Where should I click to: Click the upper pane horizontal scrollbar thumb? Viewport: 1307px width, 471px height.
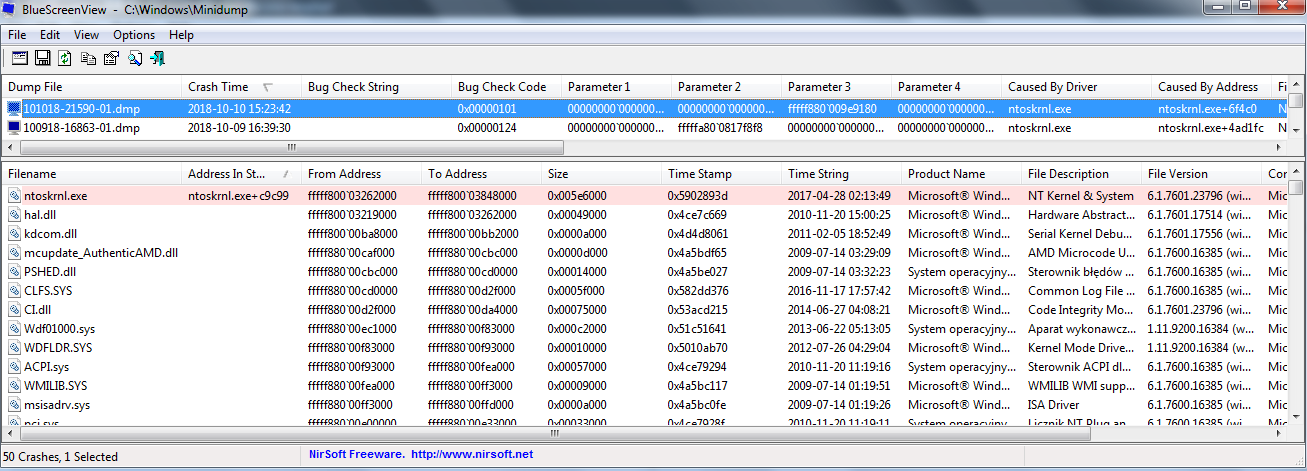pyautogui.click(x=290, y=147)
